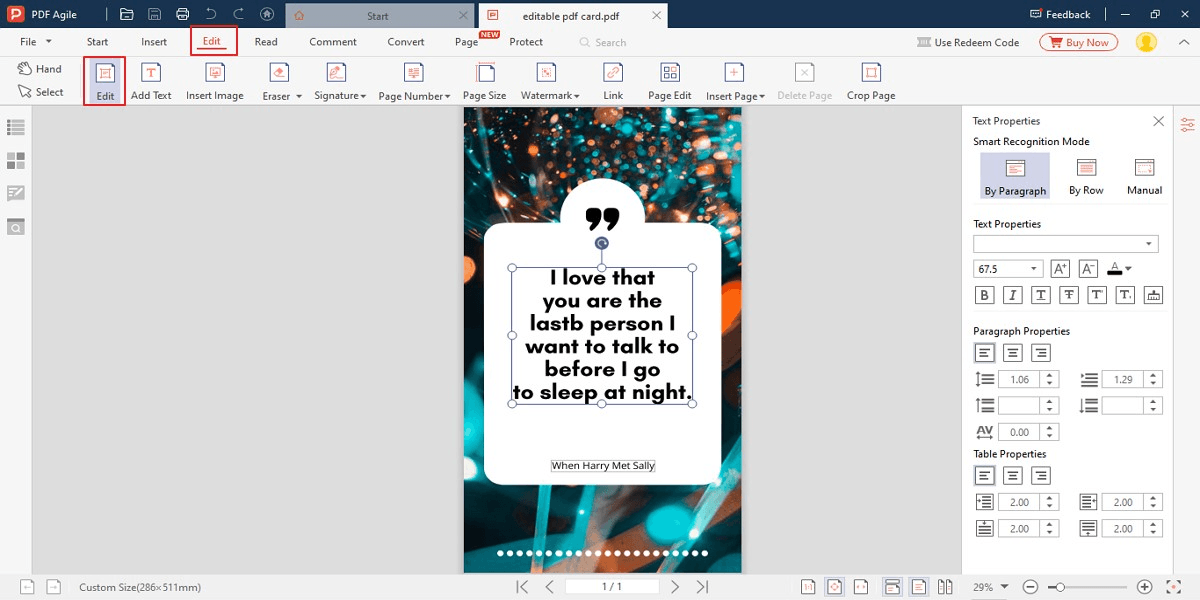Set paragraph alignment to right
The width and height of the screenshot is (1200, 600).
coord(1041,353)
